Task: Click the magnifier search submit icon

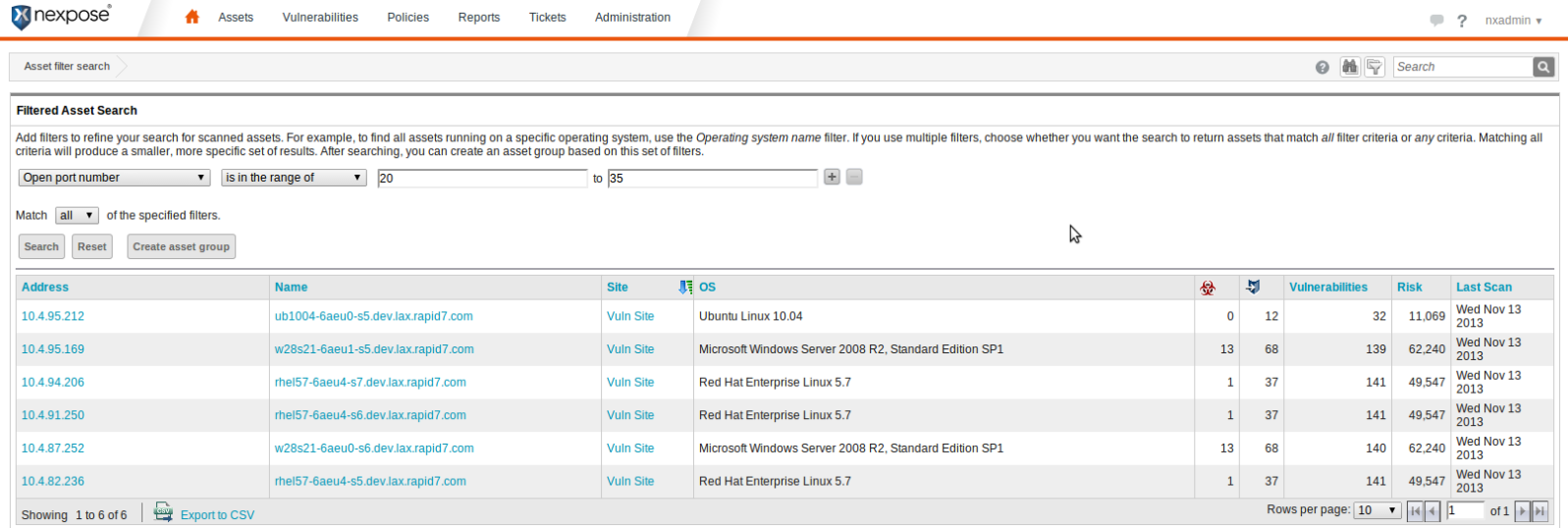Action: [x=1543, y=67]
